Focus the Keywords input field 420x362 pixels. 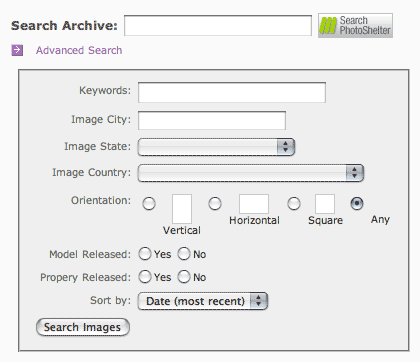[232, 92]
